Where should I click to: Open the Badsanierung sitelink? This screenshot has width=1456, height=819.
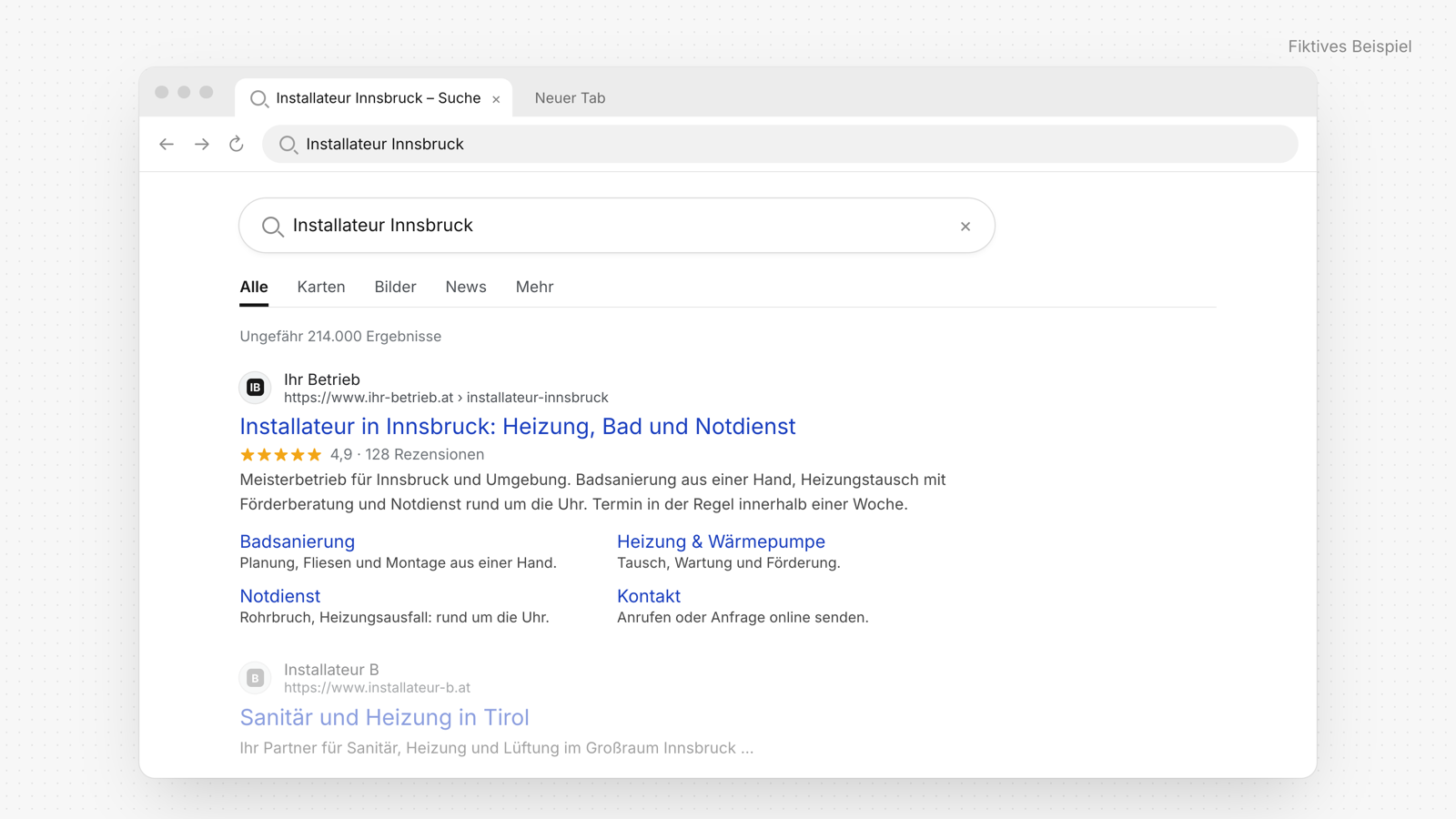pyautogui.click(x=298, y=541)
